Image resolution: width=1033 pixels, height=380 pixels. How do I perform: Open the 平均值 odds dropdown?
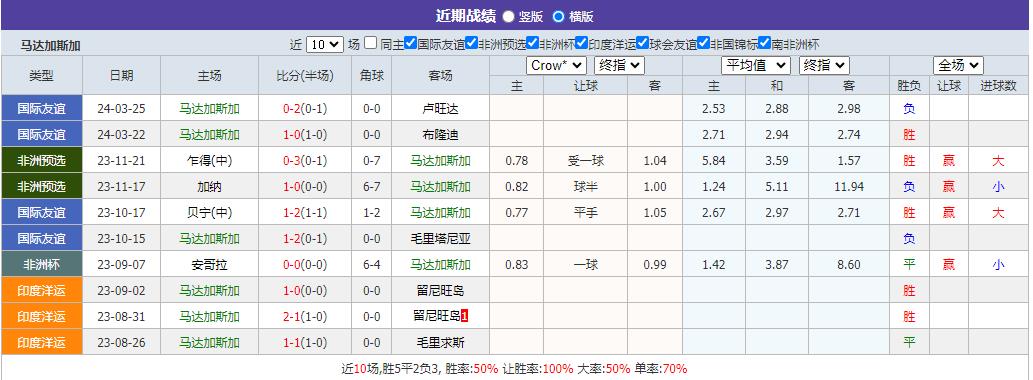point(756,65)
